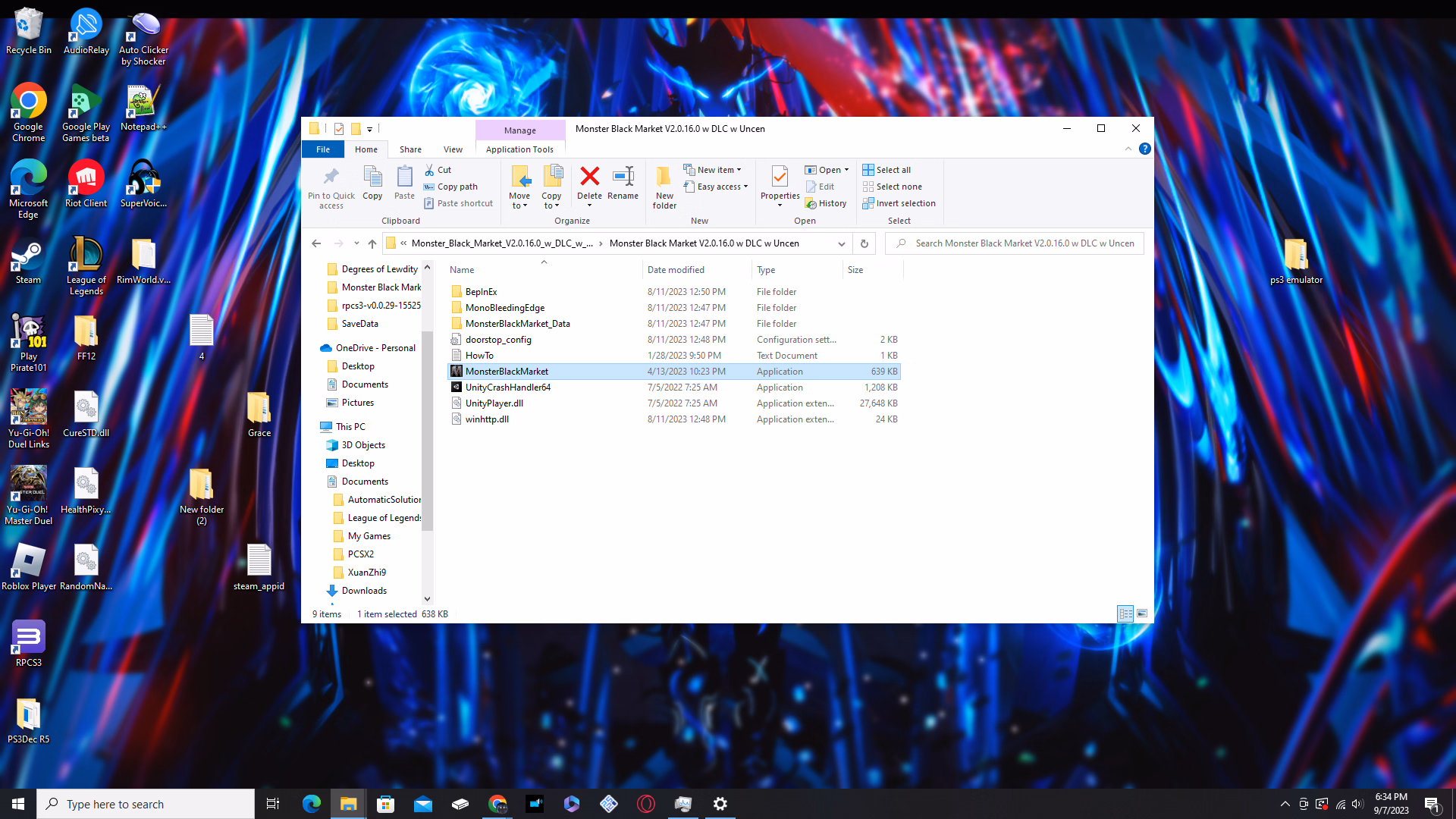Screen dimensions: 1456x819
Task: Select the Home ribbon tab
Action: (x=366, y=149)
